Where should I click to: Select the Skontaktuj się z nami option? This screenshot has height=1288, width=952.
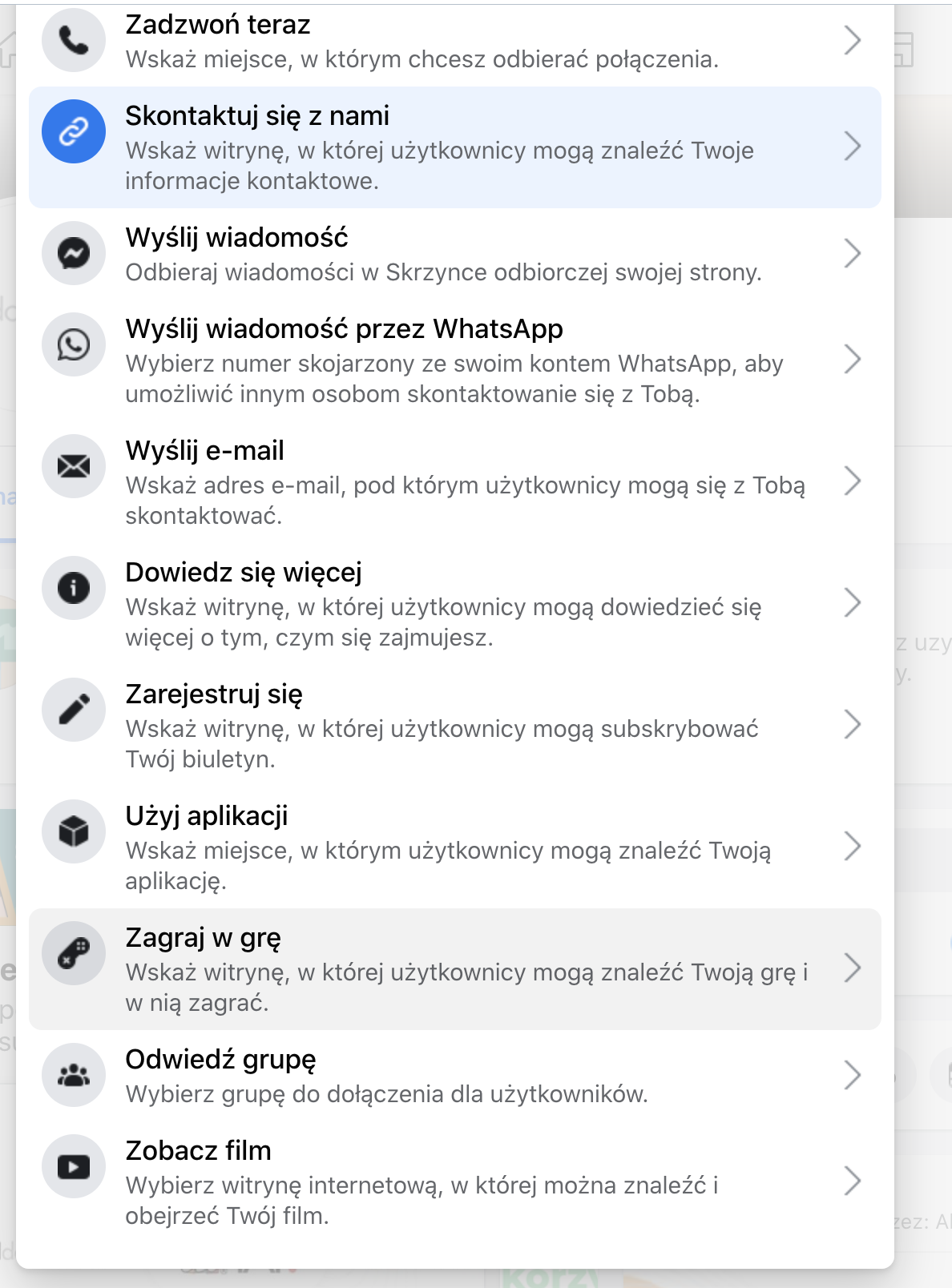click(x=455, y=147)
